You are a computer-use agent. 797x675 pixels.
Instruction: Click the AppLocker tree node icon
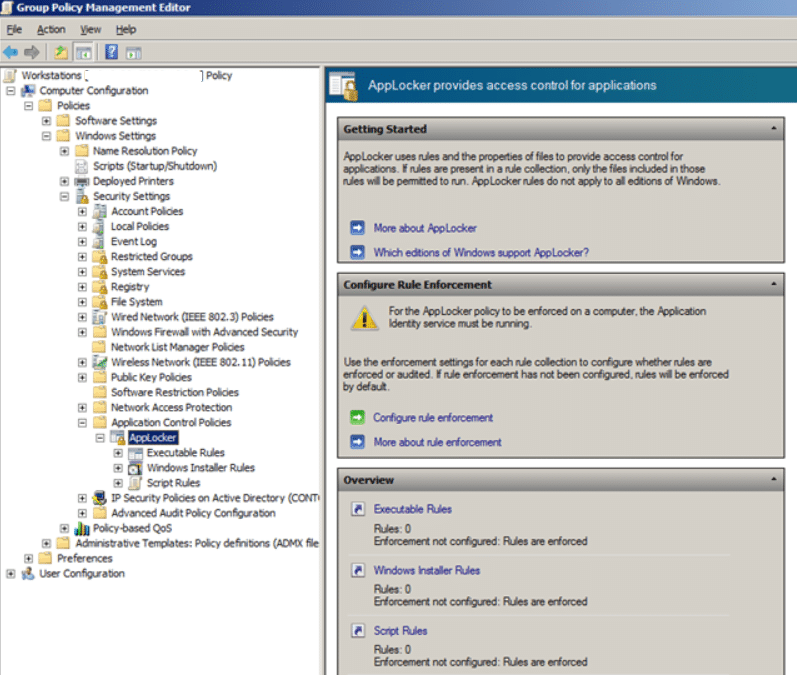point(118,438)
